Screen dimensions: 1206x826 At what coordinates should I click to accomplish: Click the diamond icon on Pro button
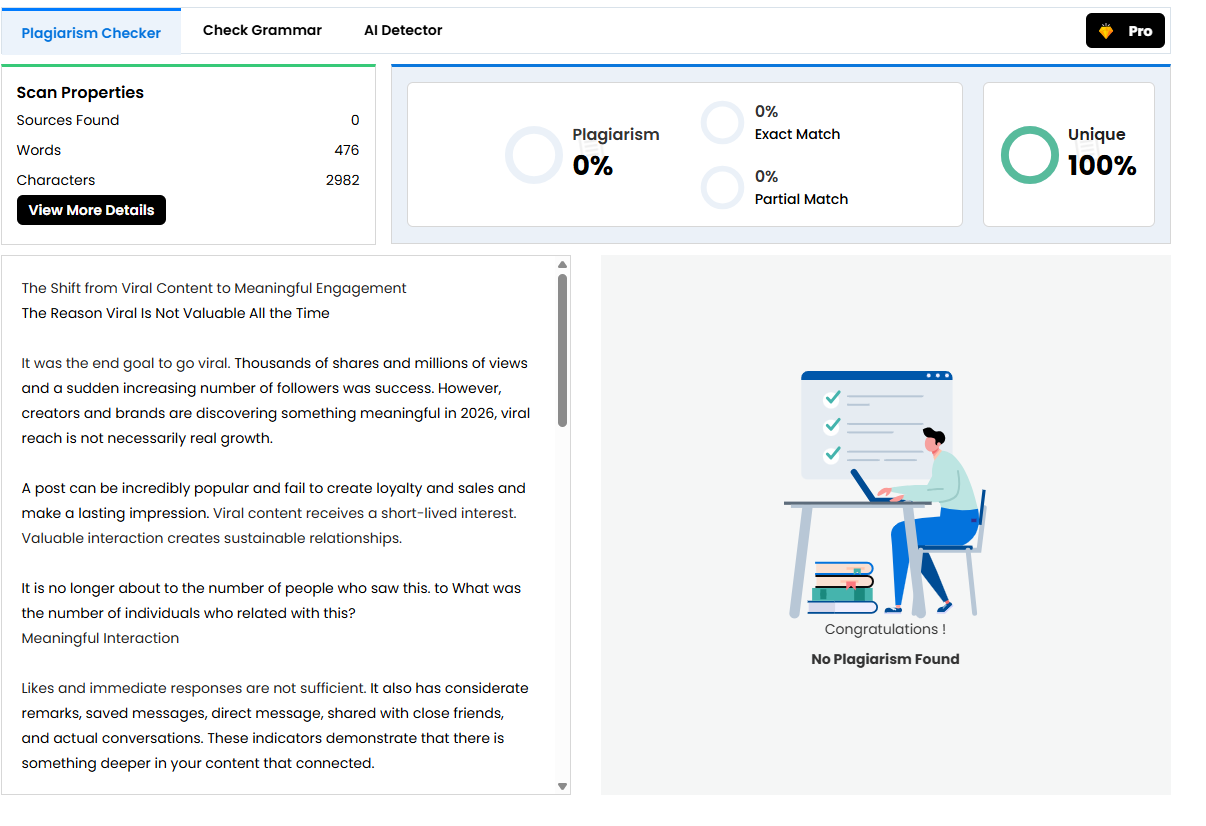click(x=1106, y=31)
